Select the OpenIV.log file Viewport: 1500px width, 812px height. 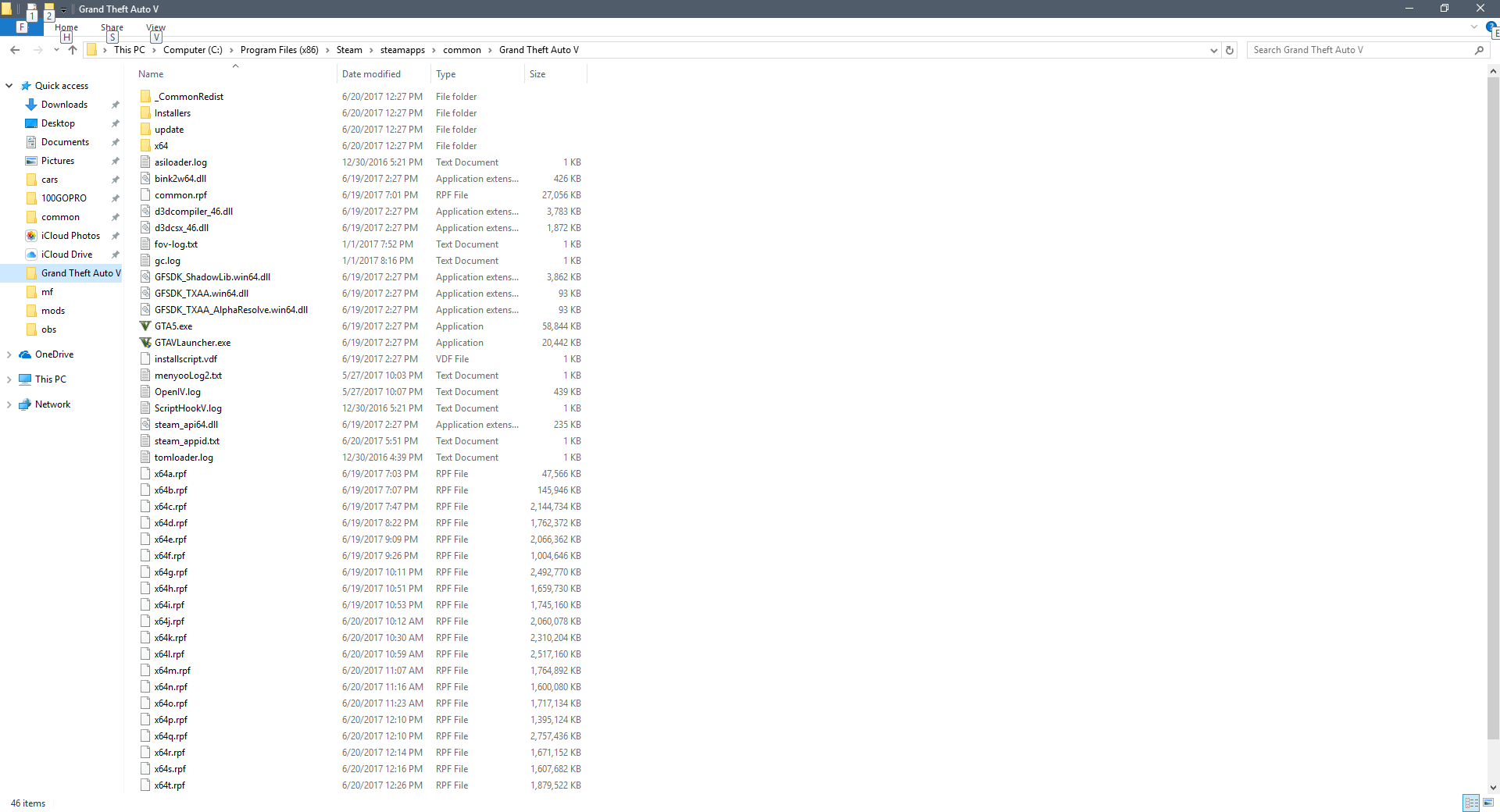(x=177, y=392)
